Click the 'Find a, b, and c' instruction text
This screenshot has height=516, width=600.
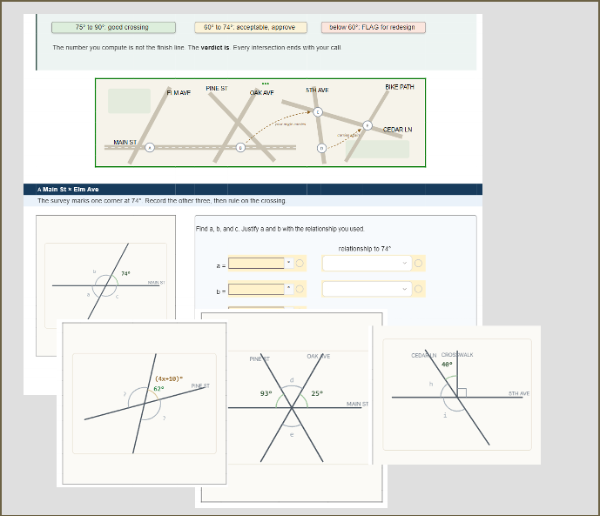tap(280, 229)
